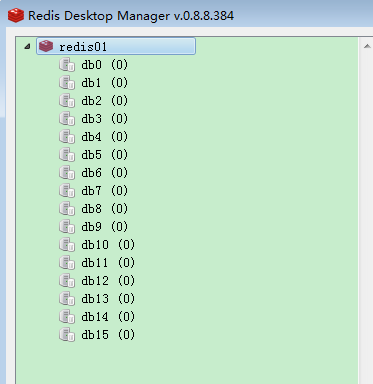The width and height of the screenshot is (373, 384).
Task: Open database db10 (0)
Action: click(x=108, y=245)
